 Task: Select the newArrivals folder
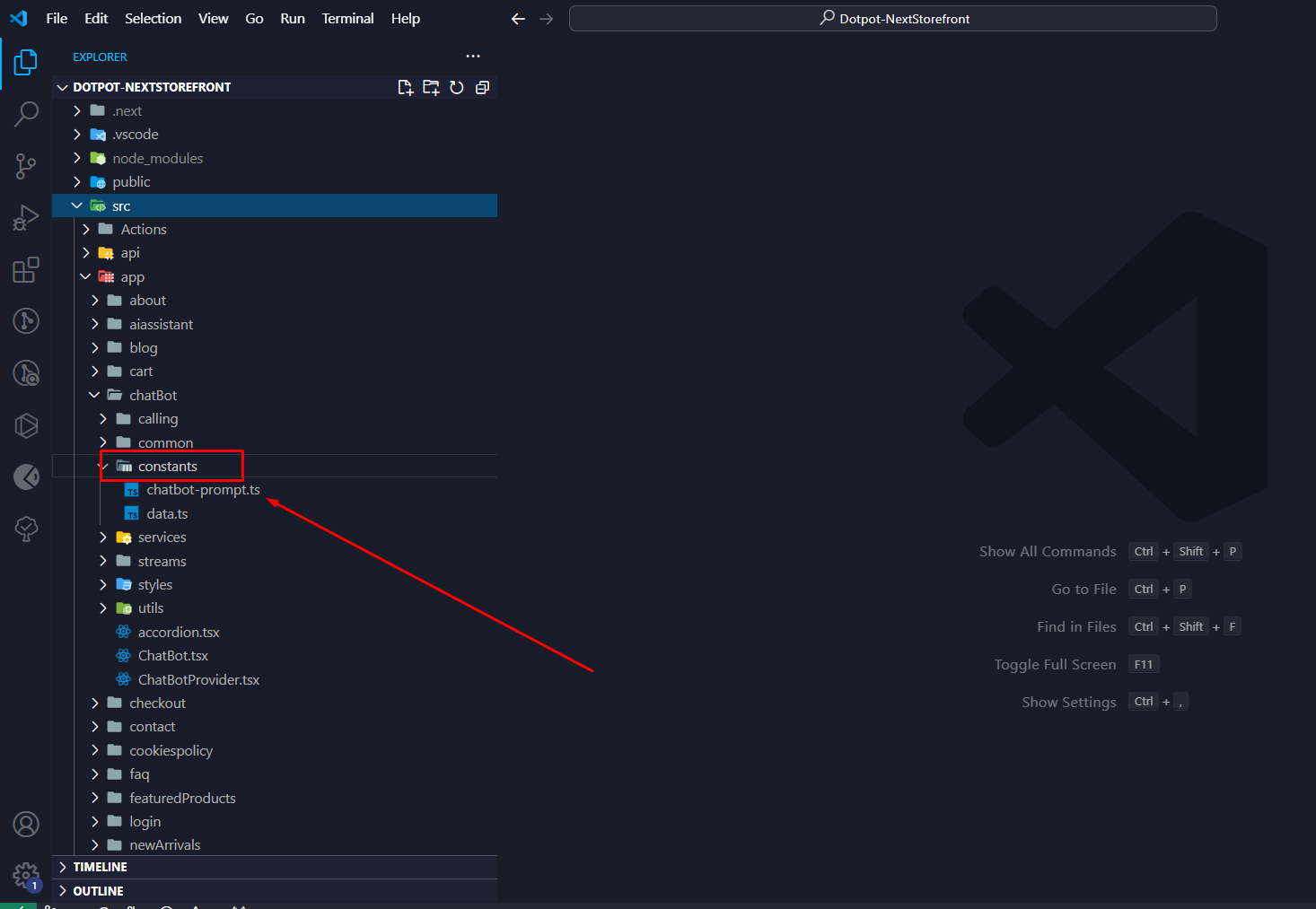point(275,845)
